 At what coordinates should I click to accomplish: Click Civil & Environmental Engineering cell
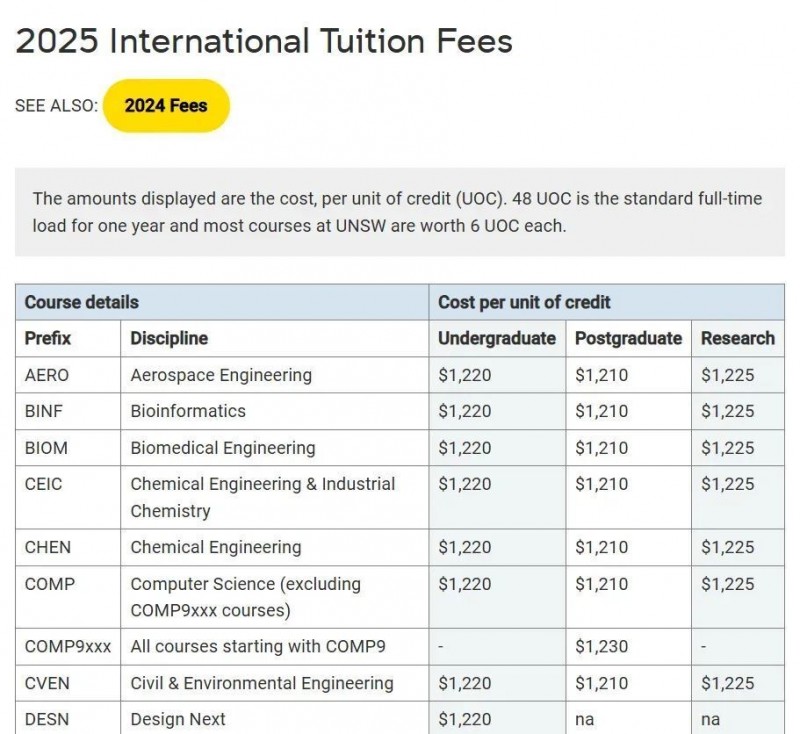coord(274,683)
